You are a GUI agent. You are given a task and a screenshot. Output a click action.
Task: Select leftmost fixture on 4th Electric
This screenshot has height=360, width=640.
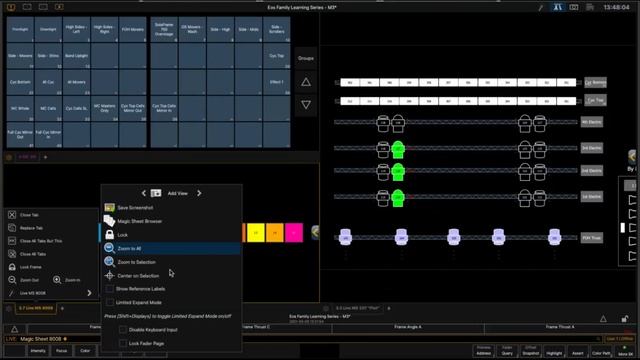[383, 123]
